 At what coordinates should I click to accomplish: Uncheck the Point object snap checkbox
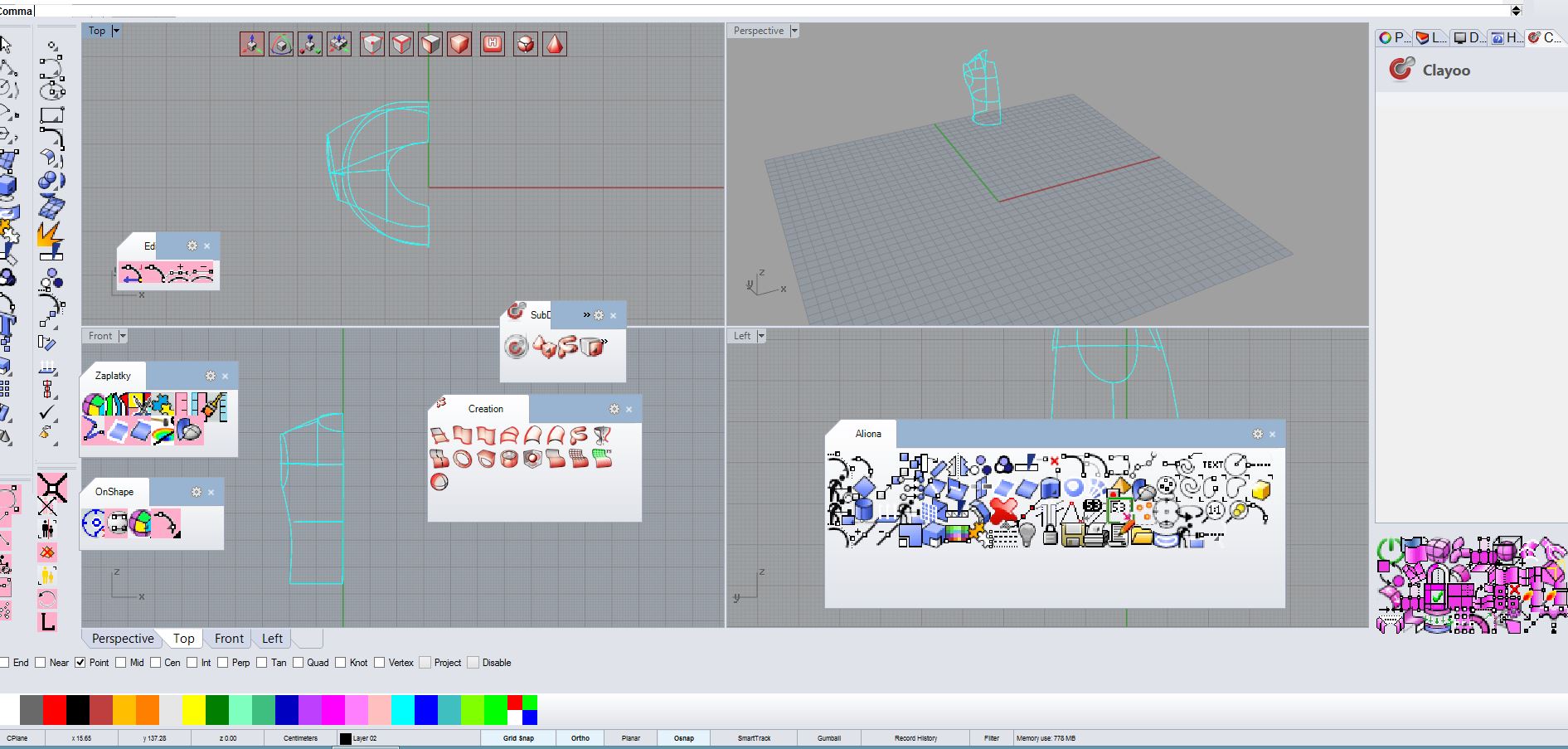click(80, 663)
